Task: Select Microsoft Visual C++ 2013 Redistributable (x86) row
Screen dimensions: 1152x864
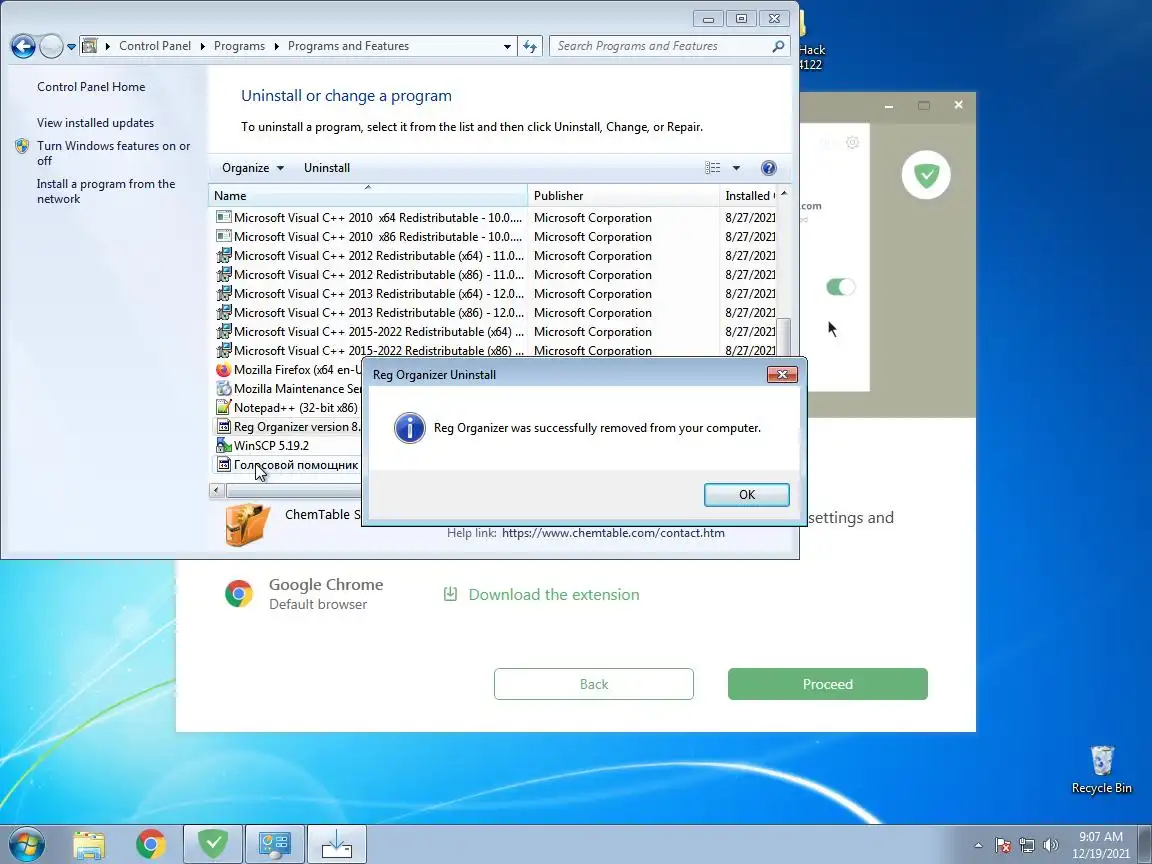Action: coord(496,313)
